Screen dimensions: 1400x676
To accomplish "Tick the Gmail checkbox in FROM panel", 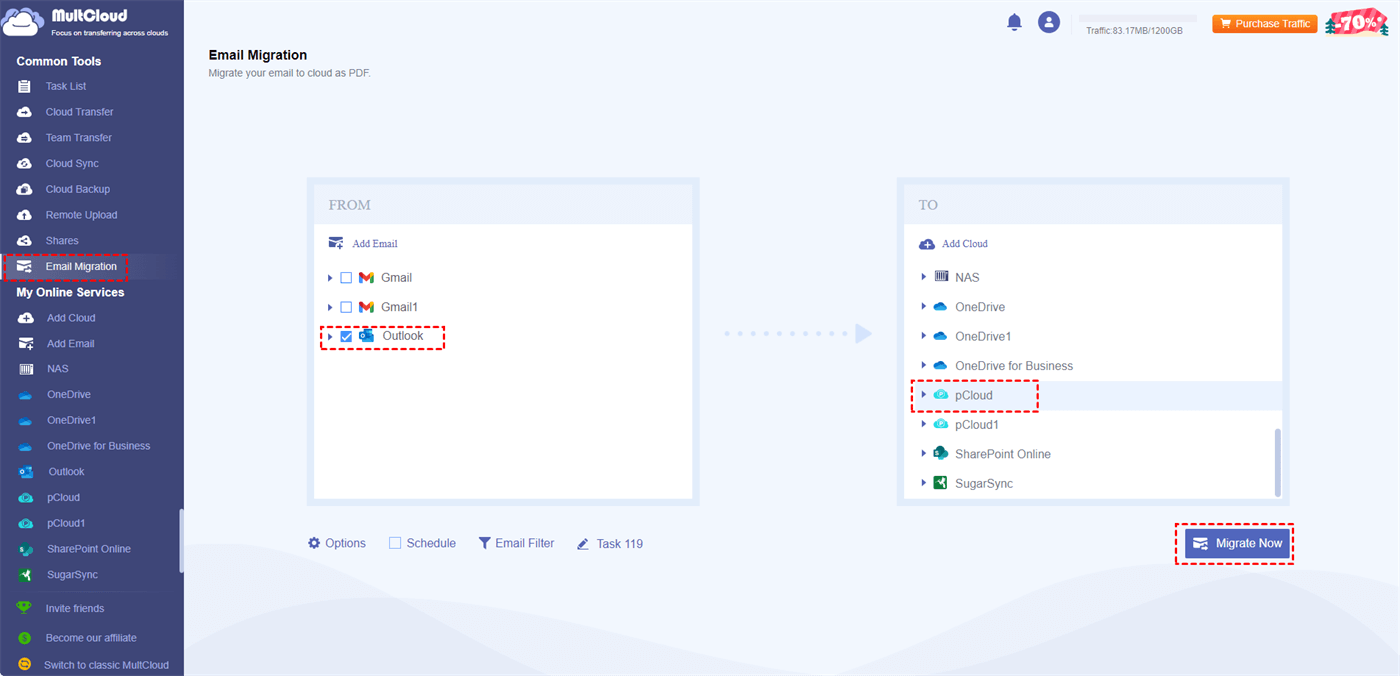I will (346, 278).
